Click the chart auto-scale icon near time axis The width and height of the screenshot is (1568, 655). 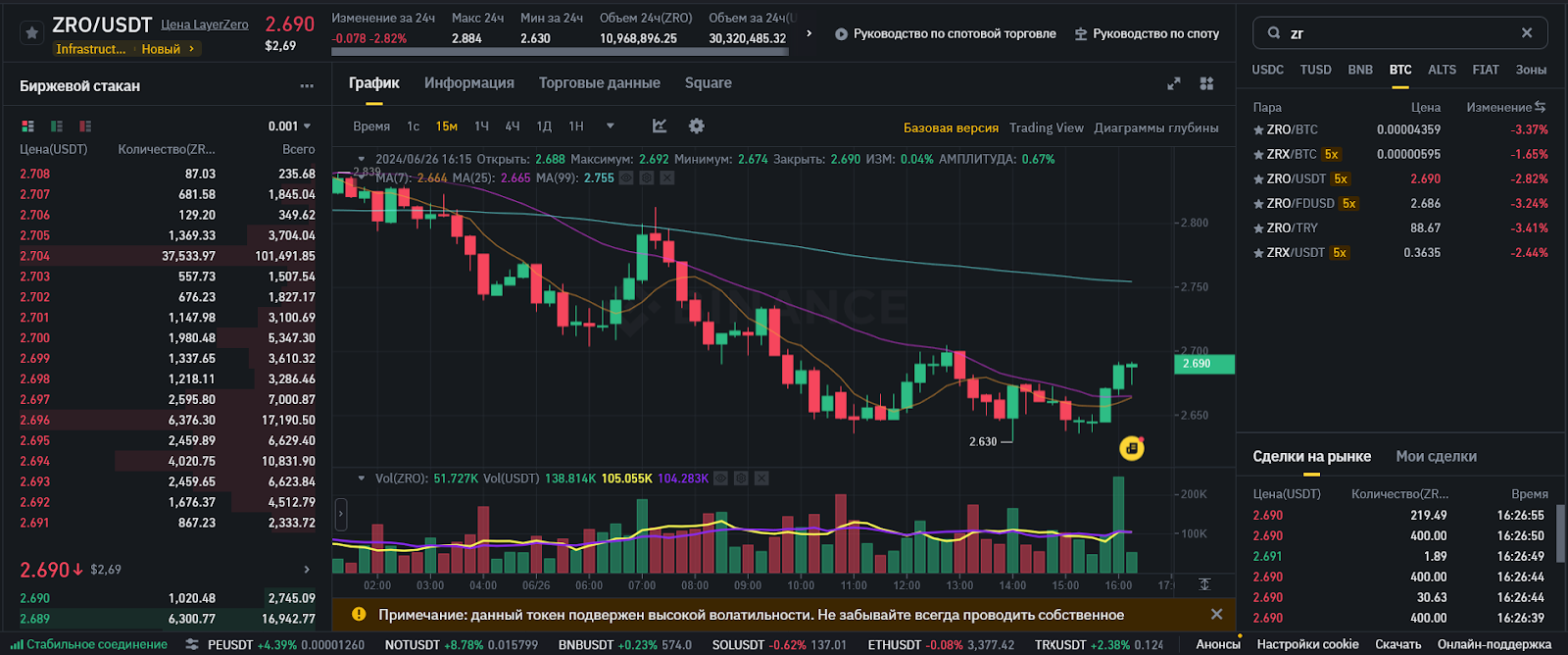point(1204,584)
